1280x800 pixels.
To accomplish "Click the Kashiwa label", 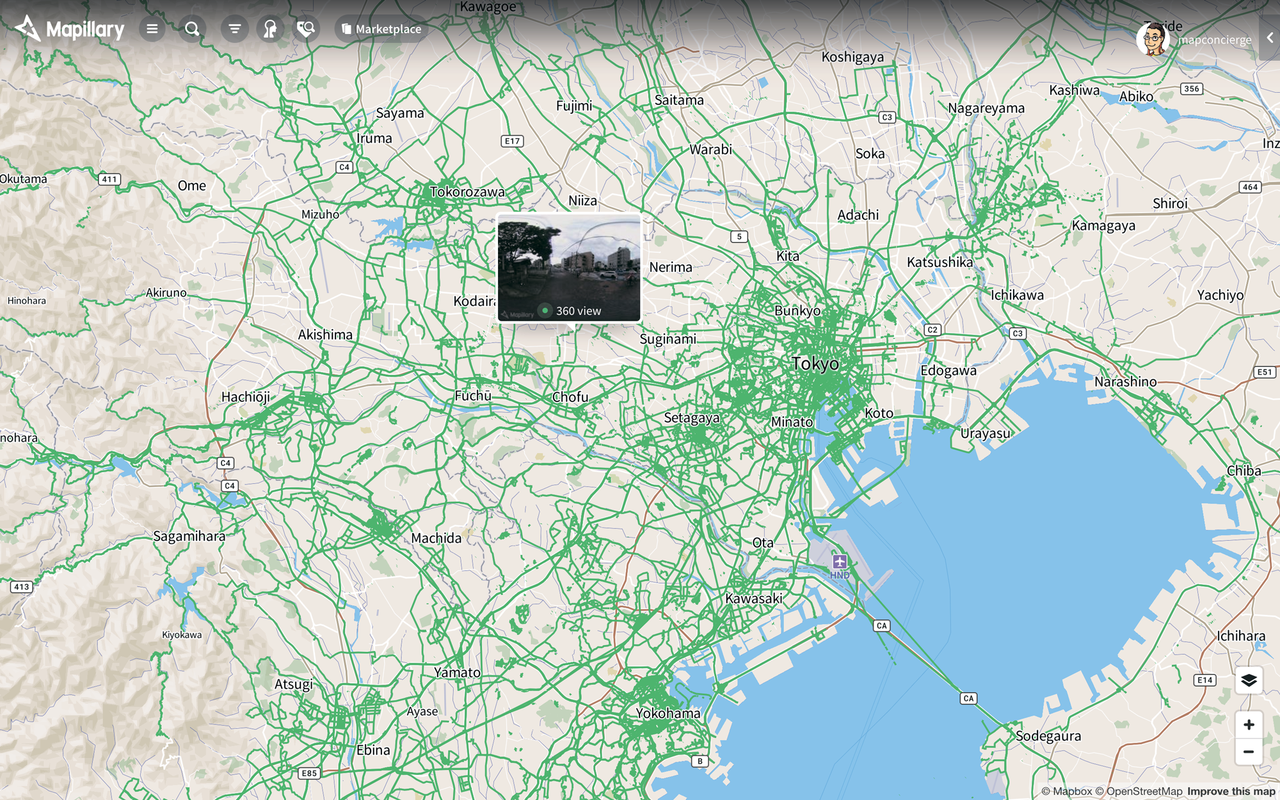I will [x=1074, y=90].
